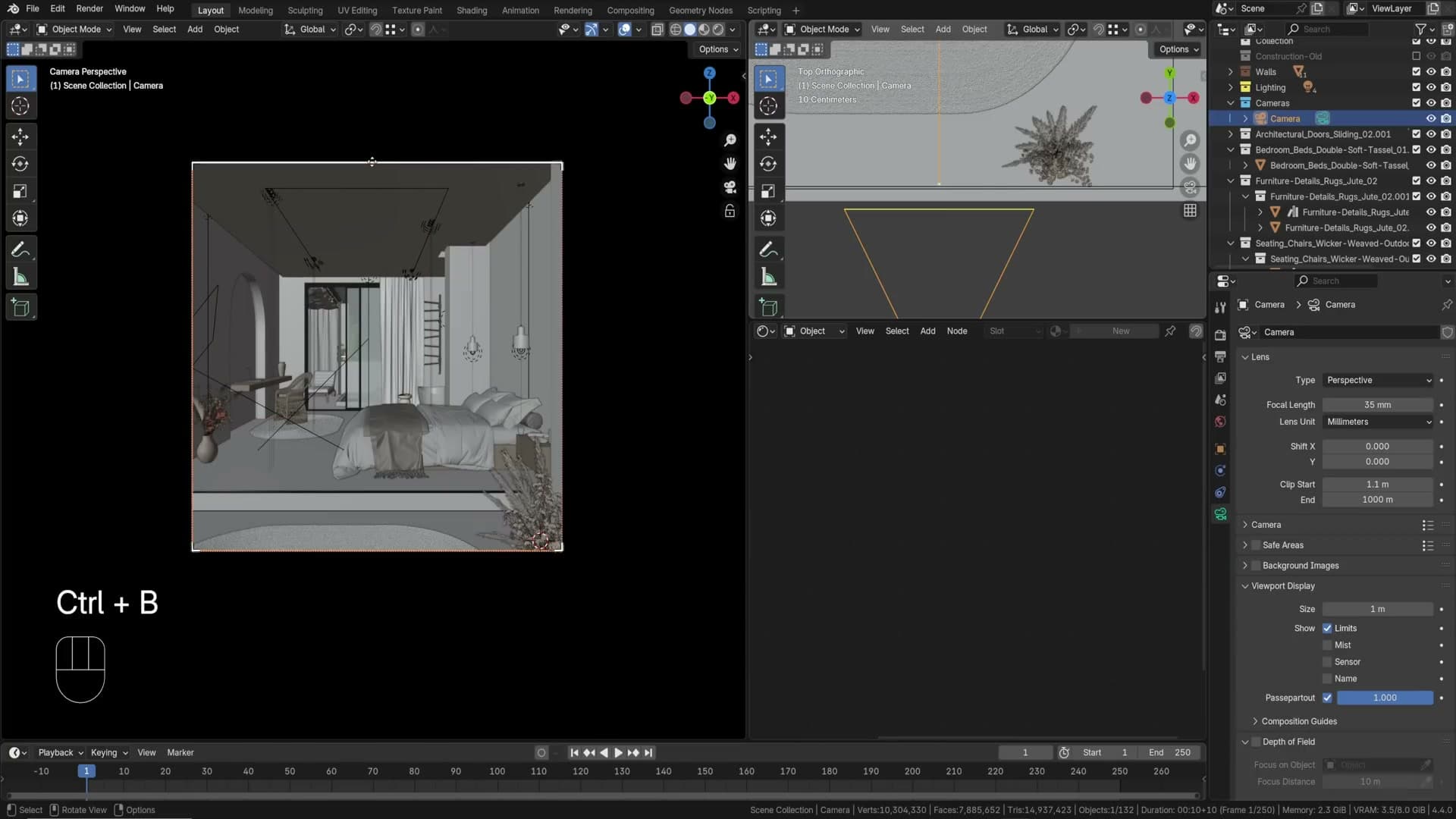This screenshot has height=819, width=1456.
Task: Switch to the Shading workspace tab
Action: (x=472, y=11)
